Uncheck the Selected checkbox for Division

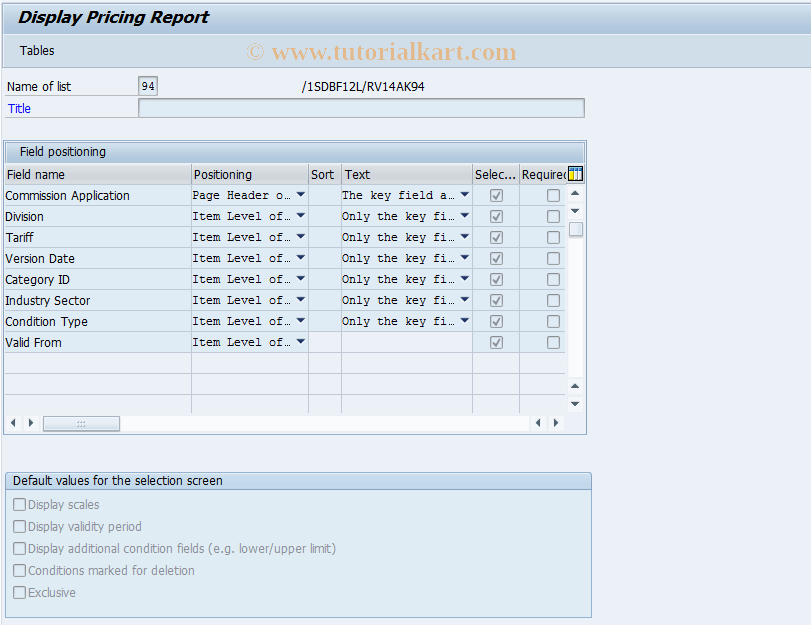(x=496, y=216)
